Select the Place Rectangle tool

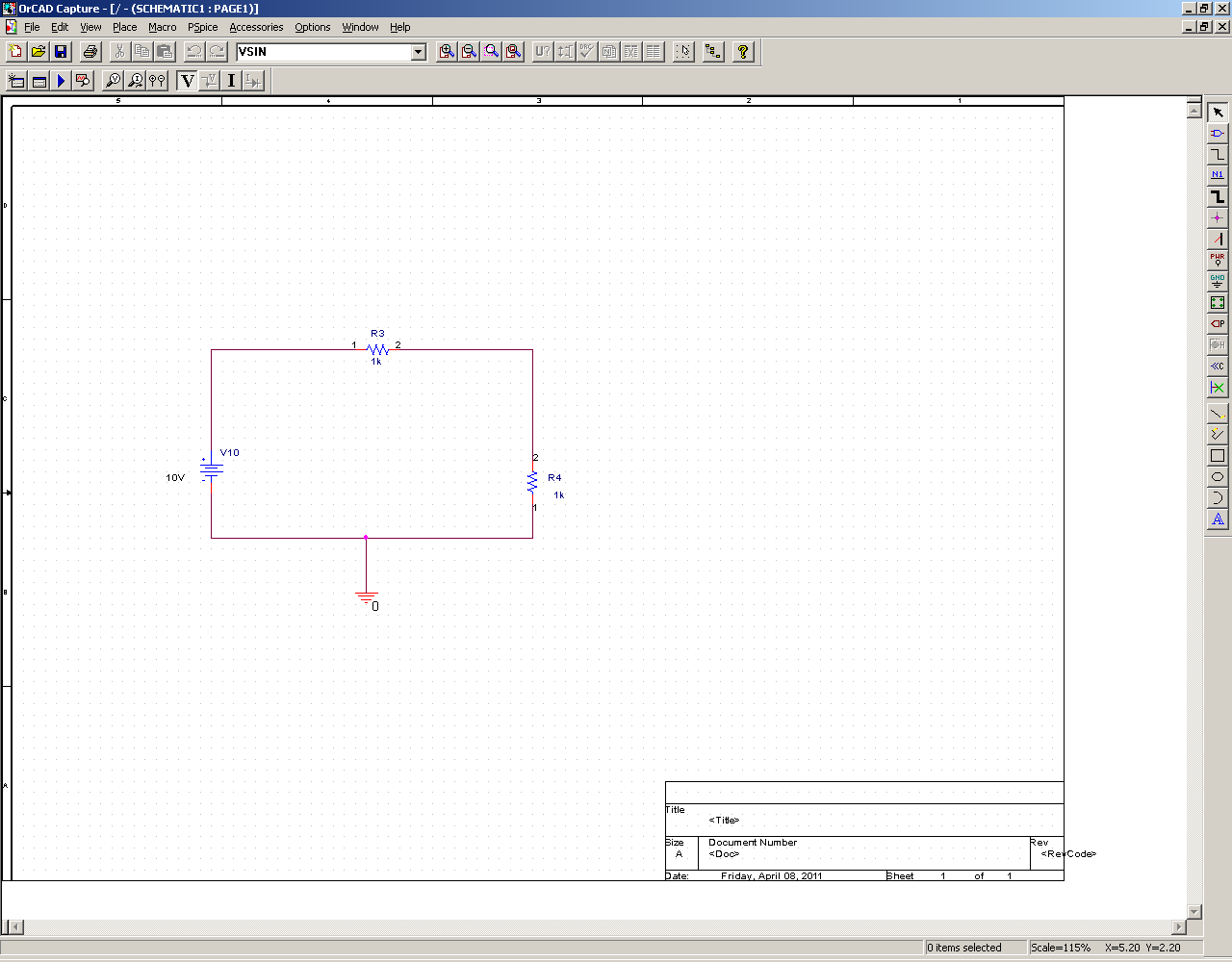(1218, 456)
